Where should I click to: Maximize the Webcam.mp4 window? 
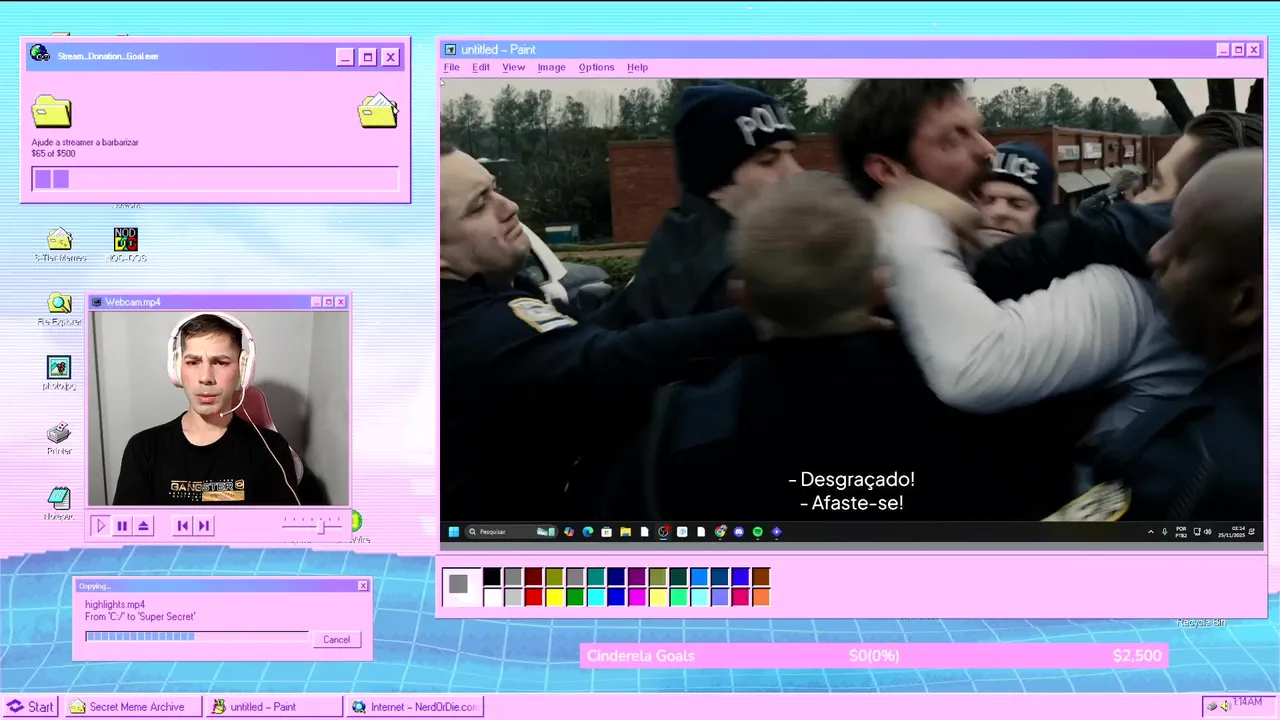[328, 302]
